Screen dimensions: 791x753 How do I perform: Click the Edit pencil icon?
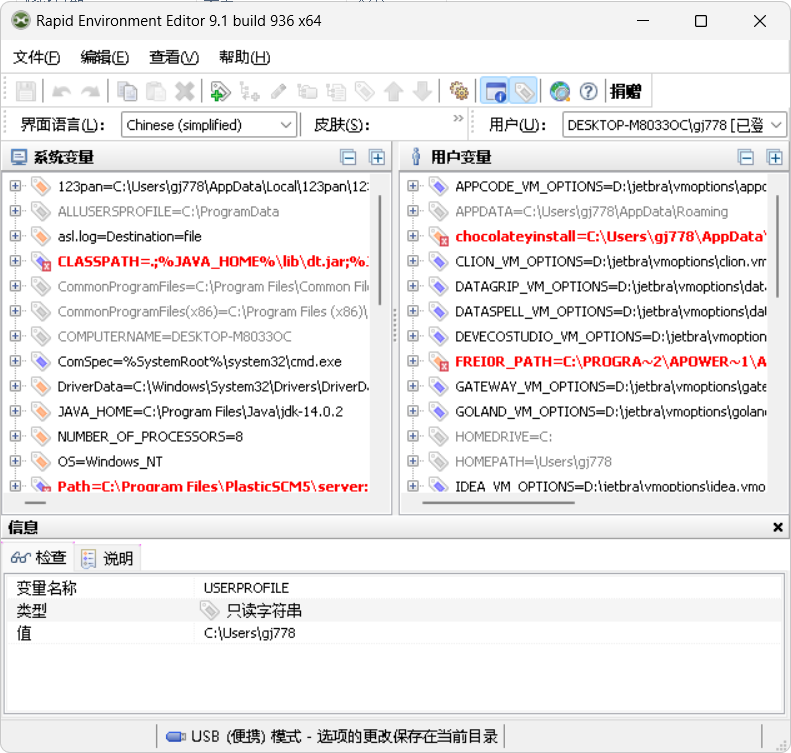[x=278, y=91]
